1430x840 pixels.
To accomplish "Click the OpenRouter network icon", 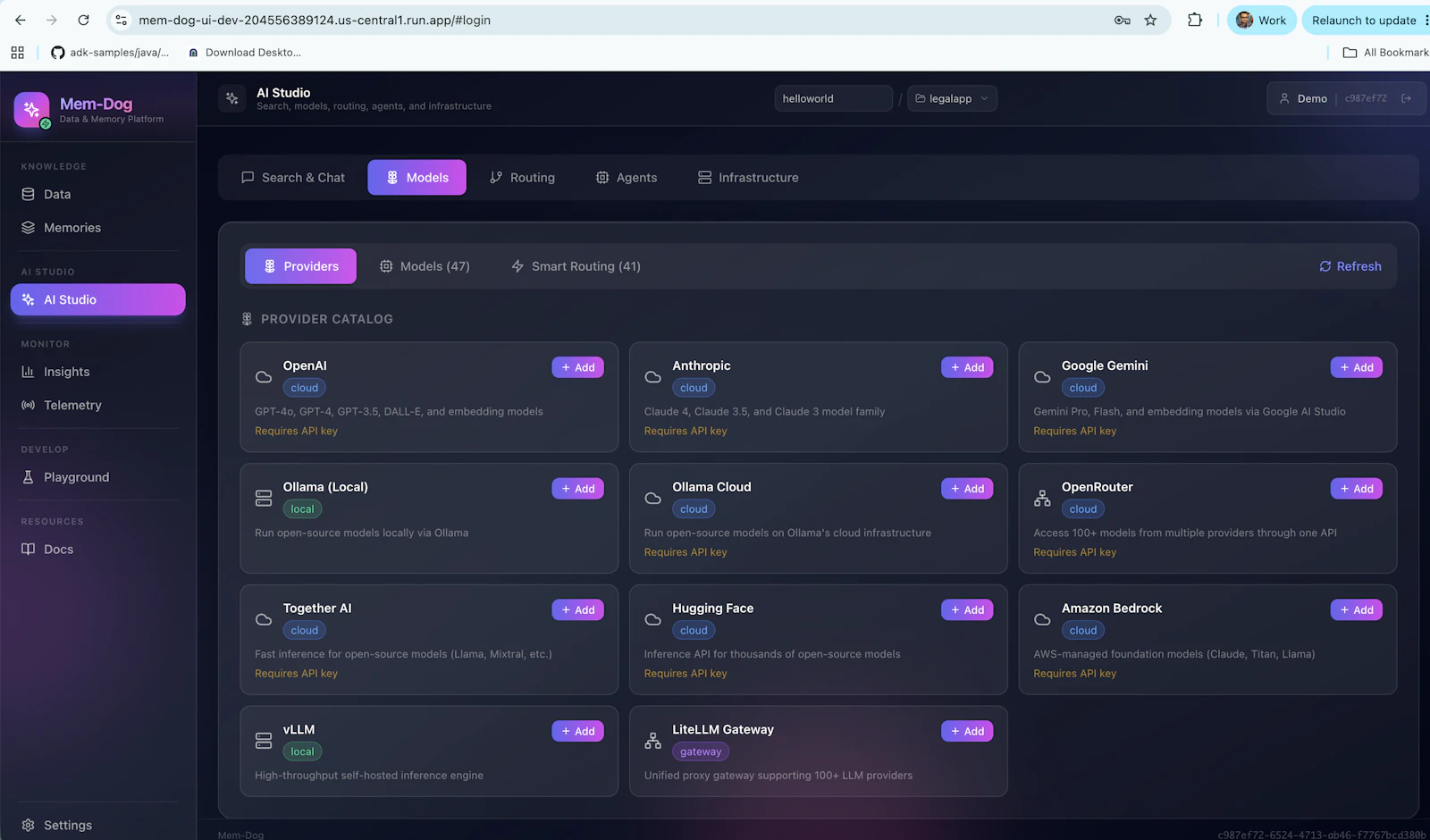I will [x=1042, y=498].
